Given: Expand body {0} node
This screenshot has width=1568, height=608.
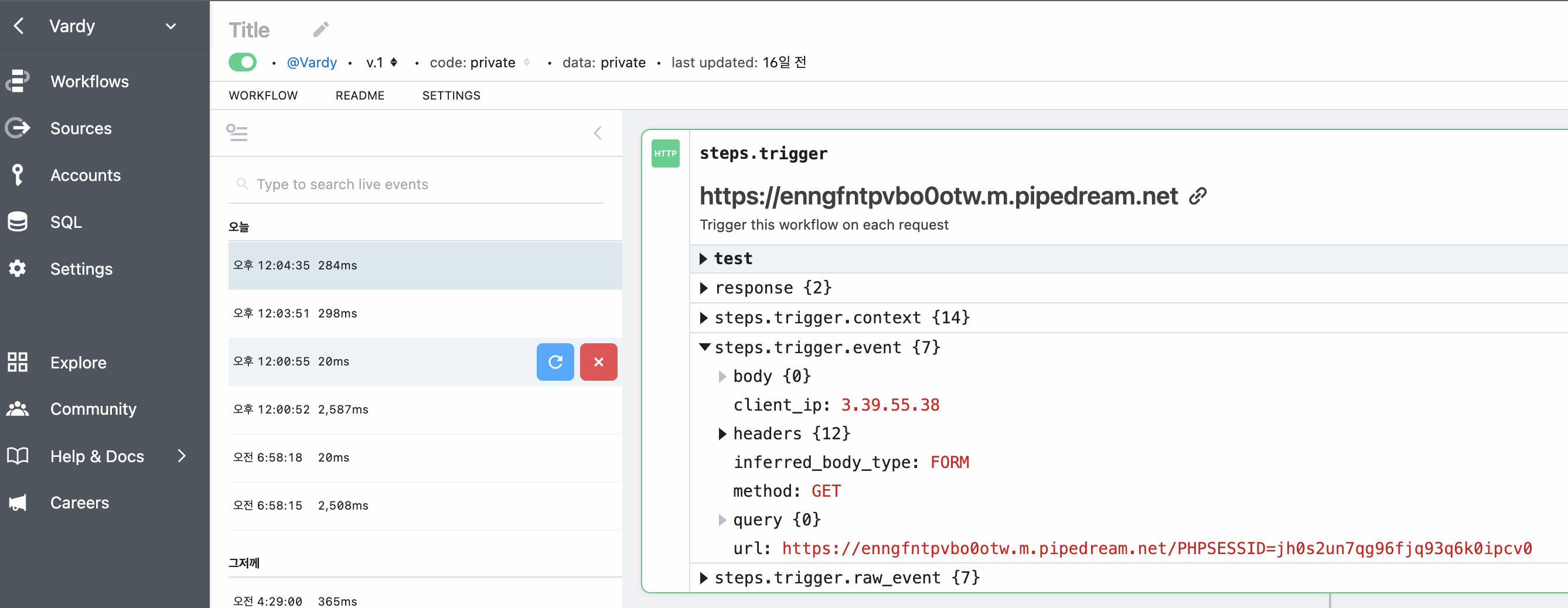Looking at the screenshot, I should 722,376.
